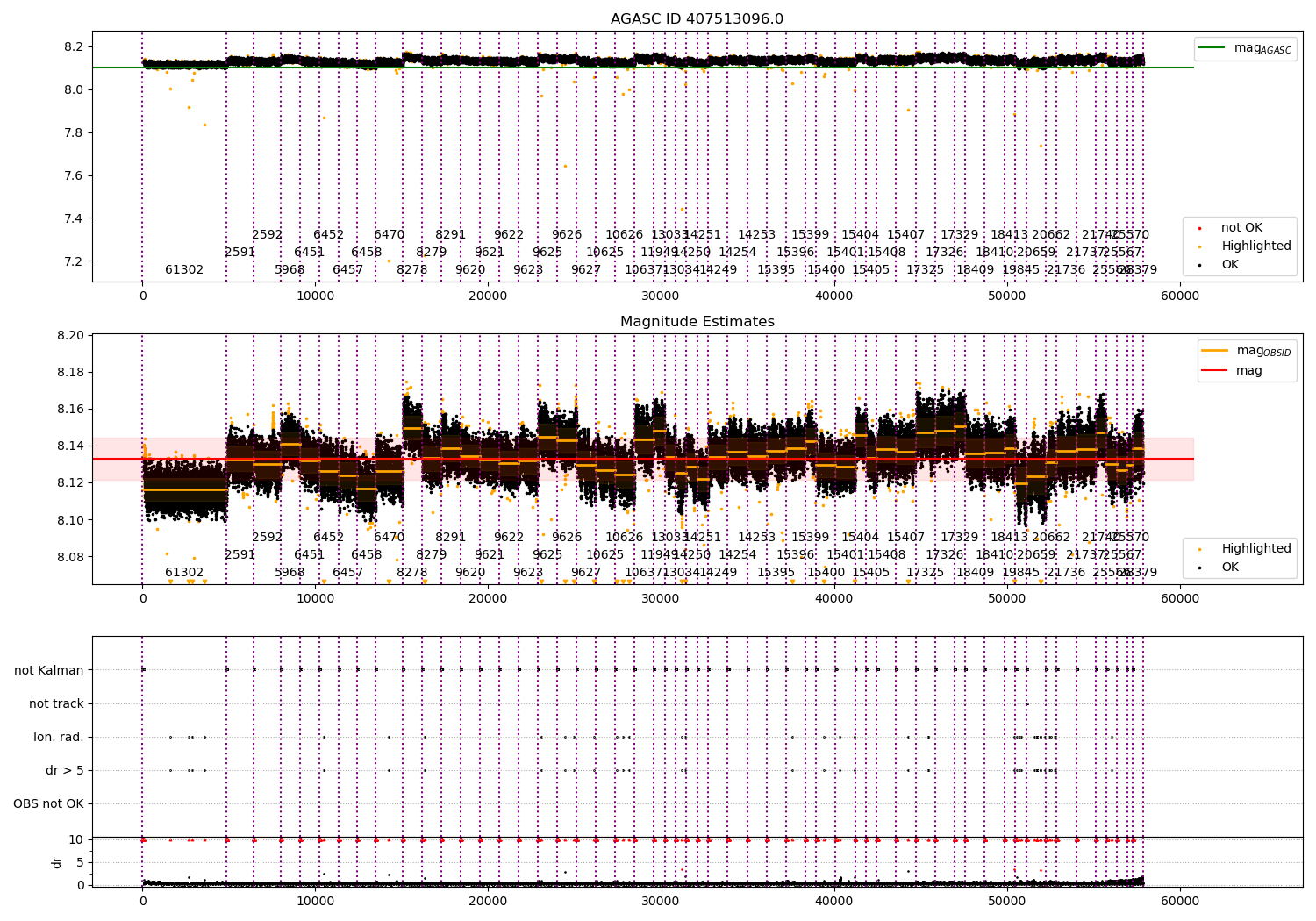Click the rotated 'dr' axis label
Viewport: 1316px width, 921px height.
[x=57, y=863]
